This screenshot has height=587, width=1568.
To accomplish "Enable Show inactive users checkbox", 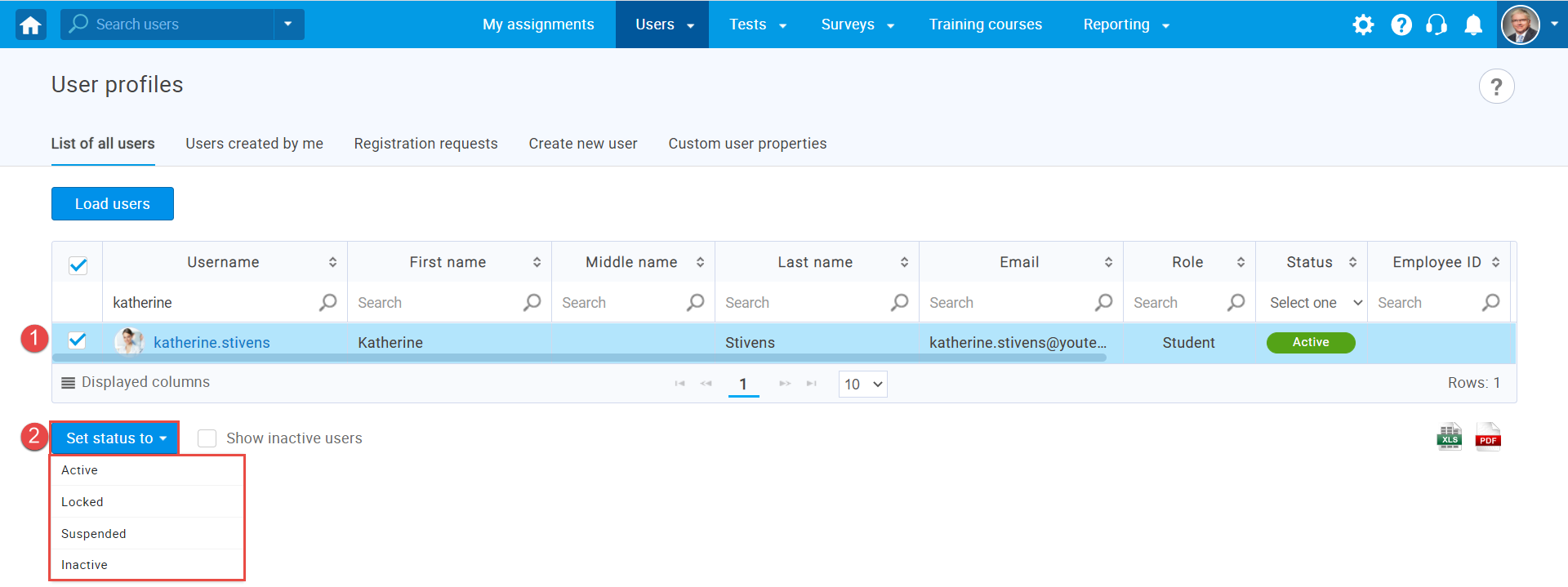I will 207,438.
